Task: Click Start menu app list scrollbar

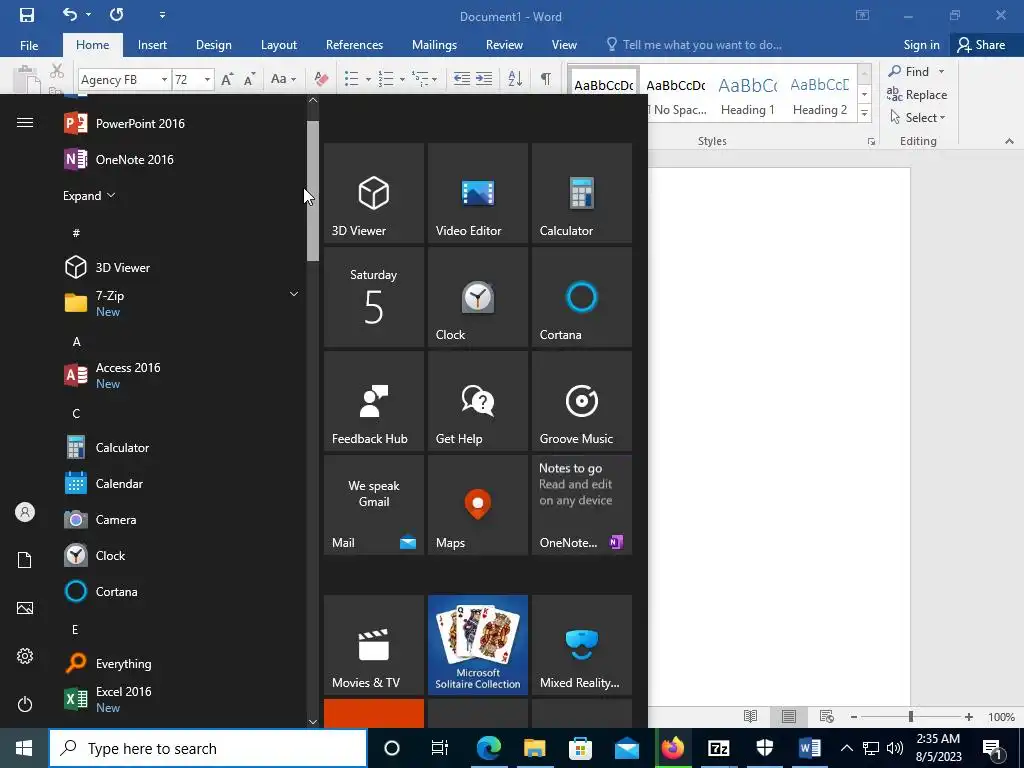Action: (313, 191)
